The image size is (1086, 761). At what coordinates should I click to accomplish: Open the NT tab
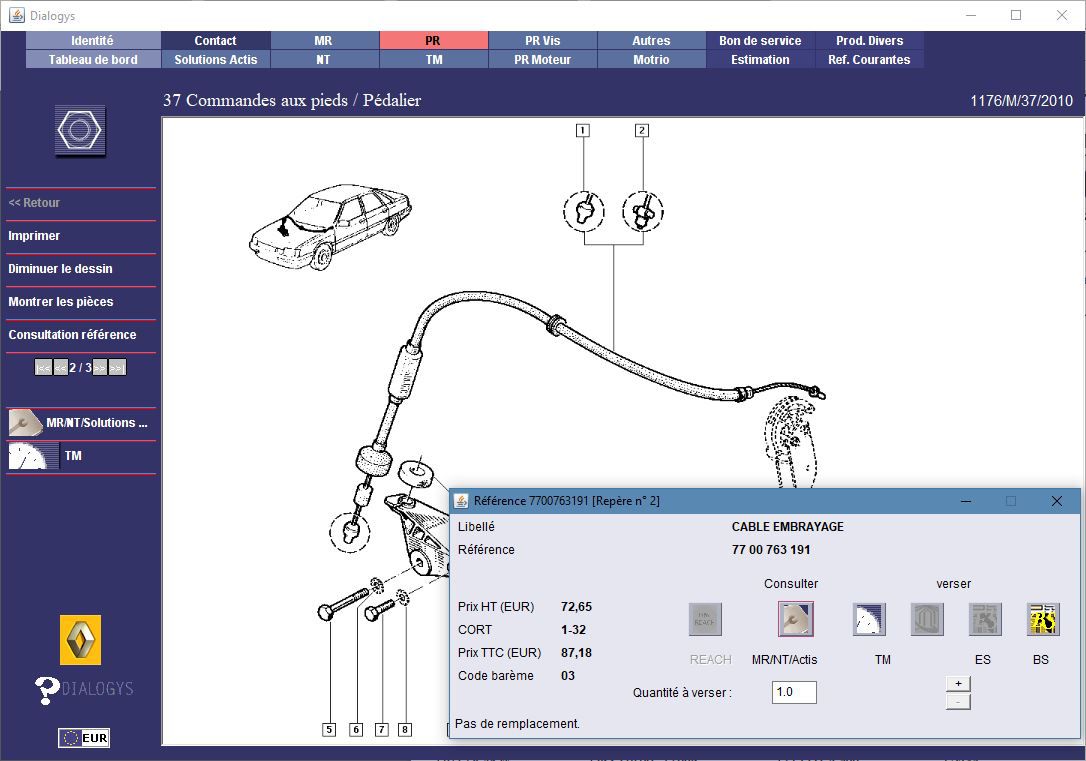[324, 60]
